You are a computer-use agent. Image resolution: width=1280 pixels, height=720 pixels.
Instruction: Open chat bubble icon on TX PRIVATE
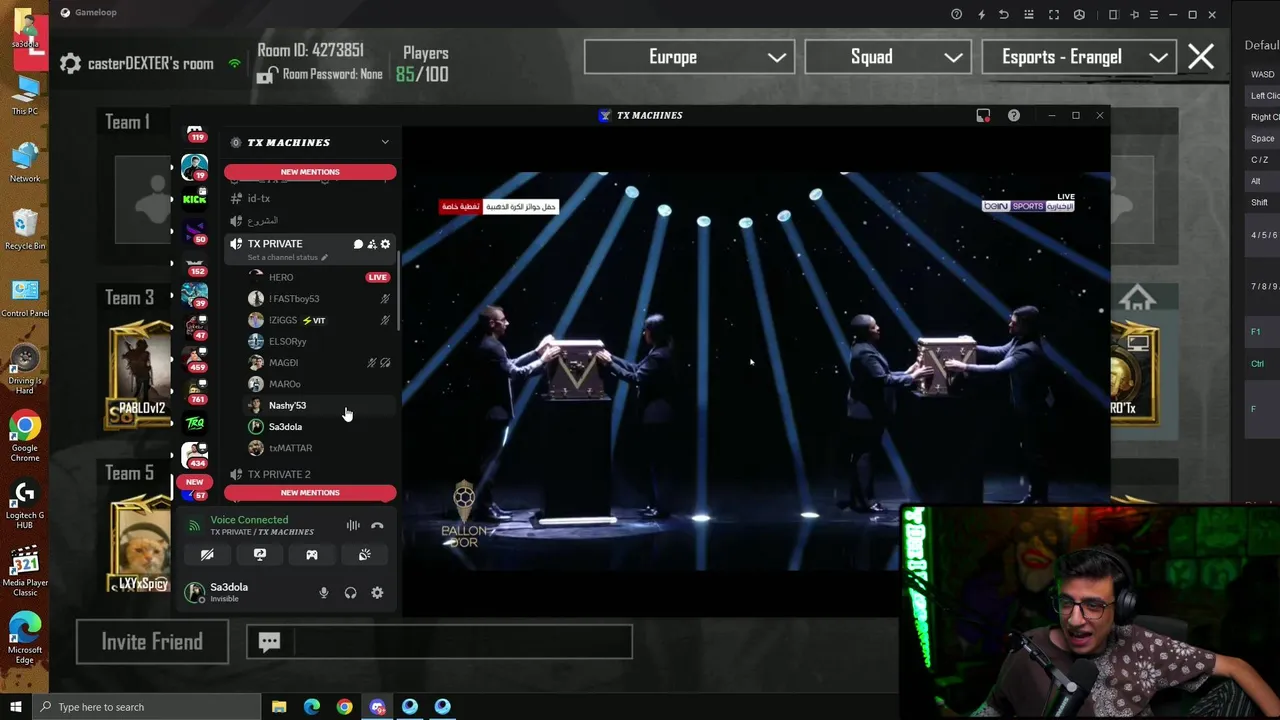[x=358, y=244]
